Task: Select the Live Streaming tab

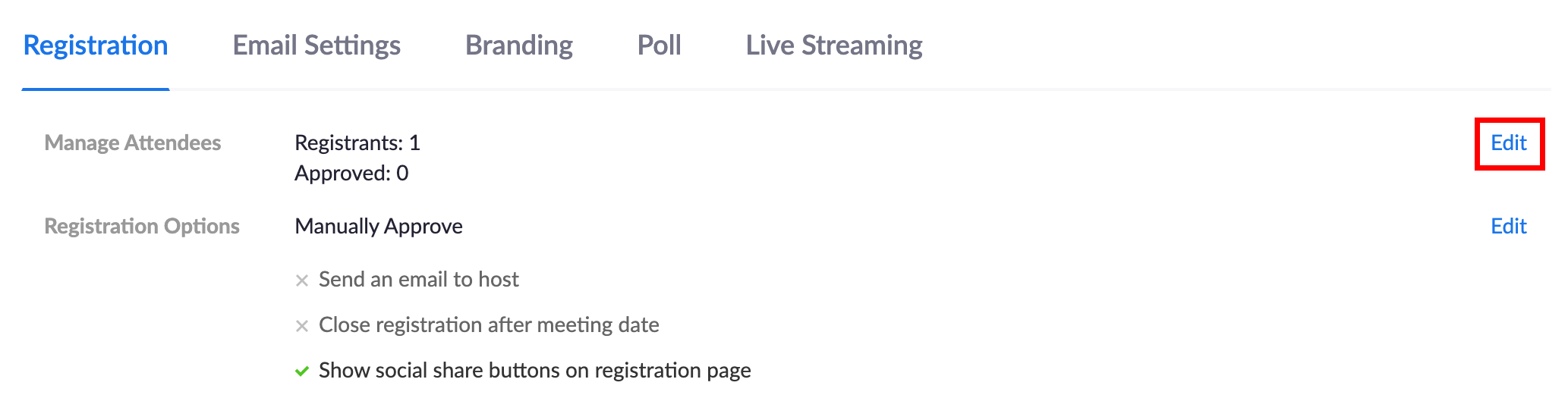Action: coord(833,45)
